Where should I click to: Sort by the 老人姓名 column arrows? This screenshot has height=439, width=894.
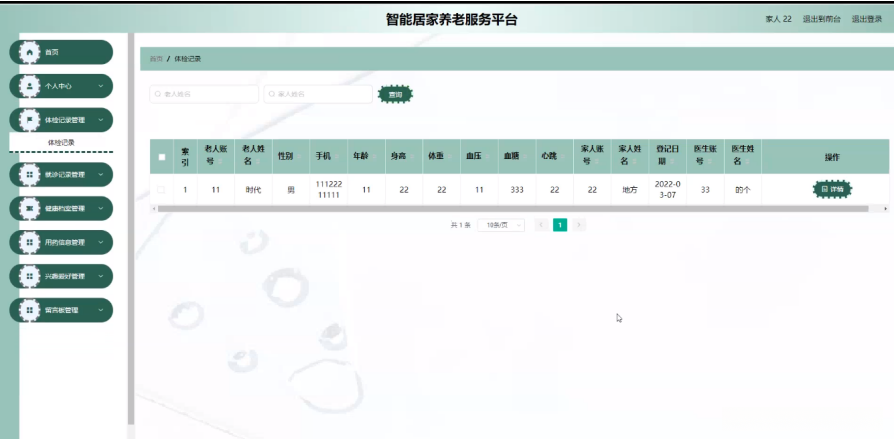click(x=258, y=162)
